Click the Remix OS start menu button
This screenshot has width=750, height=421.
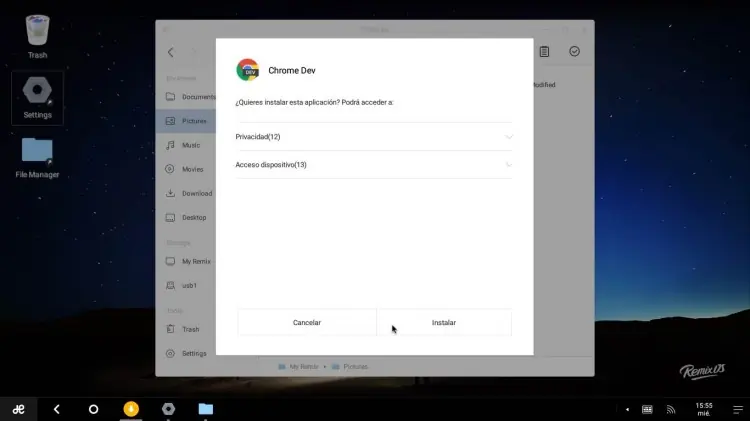pyautogui.click(x=19, y=409)
